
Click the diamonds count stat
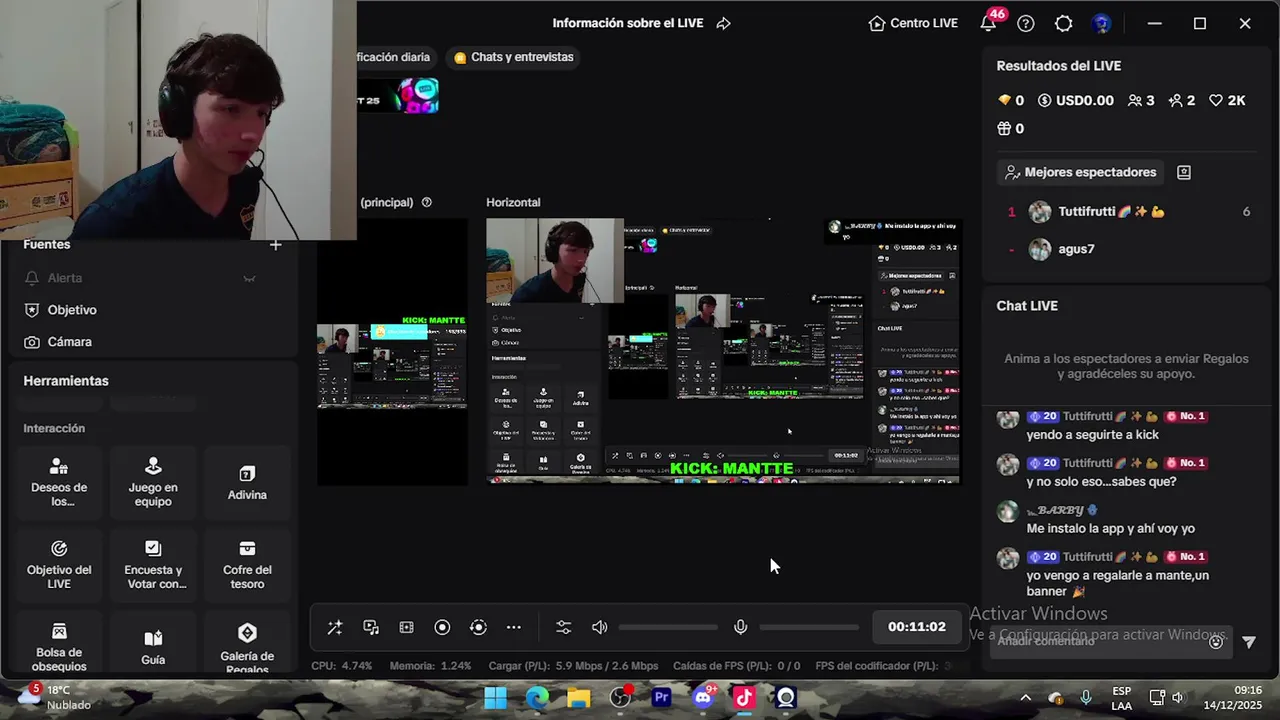(1011, 100)
